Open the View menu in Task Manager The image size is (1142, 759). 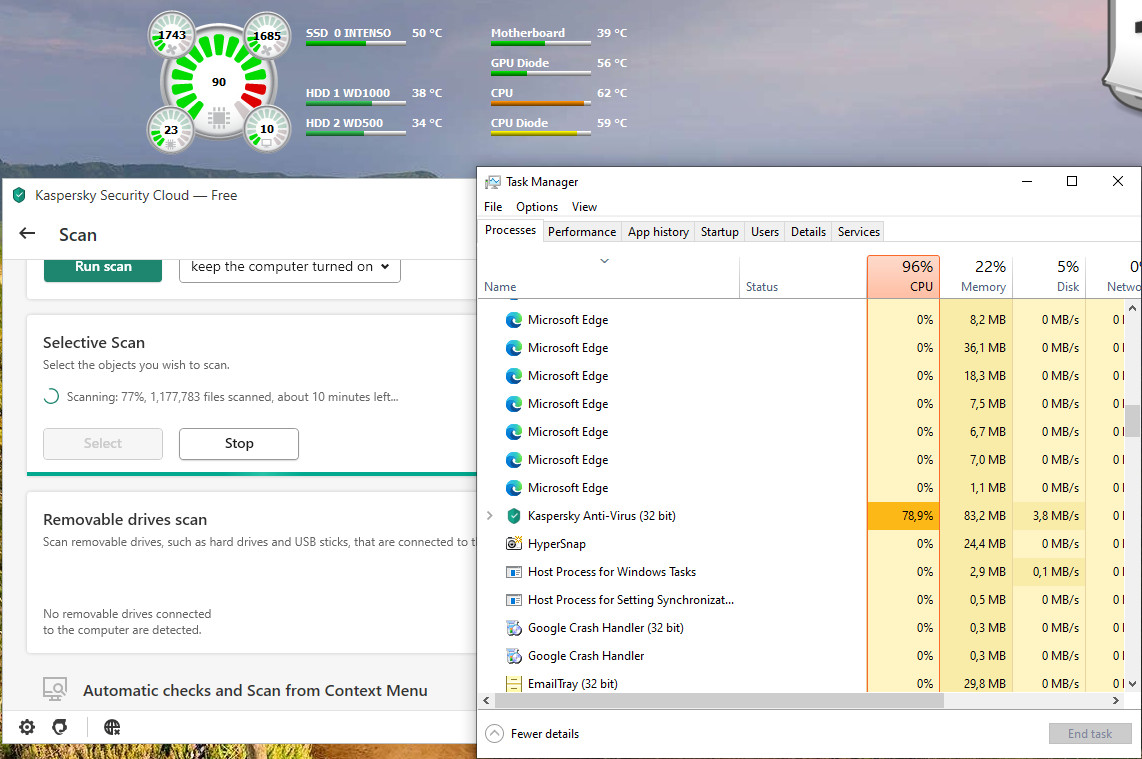point(584,207)
